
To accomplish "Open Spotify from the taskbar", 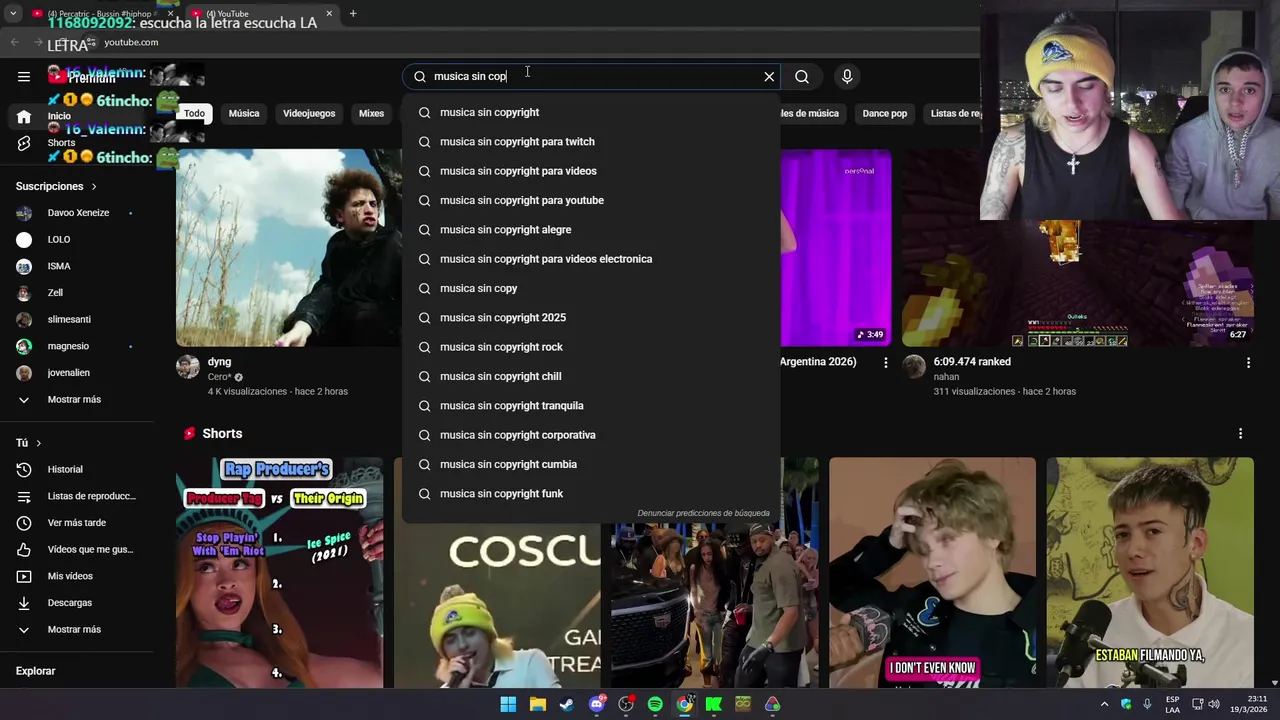I will click(x=655, y=704).
